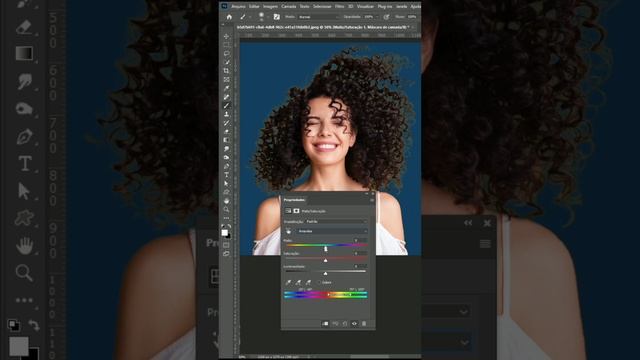Image resolution: width=640 pixels, height=360 pixels.
Task: Select the Zoom magnifier tool in the toolbar
Action: coord(226,209)
